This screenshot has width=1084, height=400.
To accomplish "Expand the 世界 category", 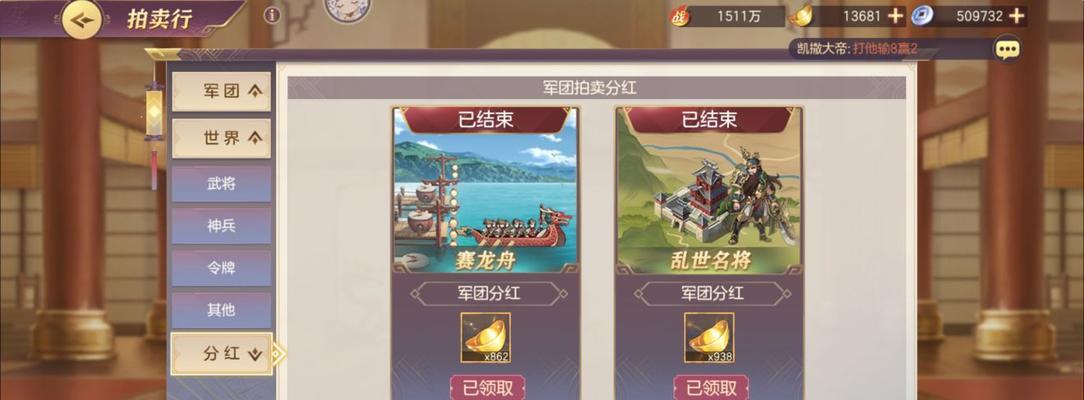I will click(x=221, y=138).
